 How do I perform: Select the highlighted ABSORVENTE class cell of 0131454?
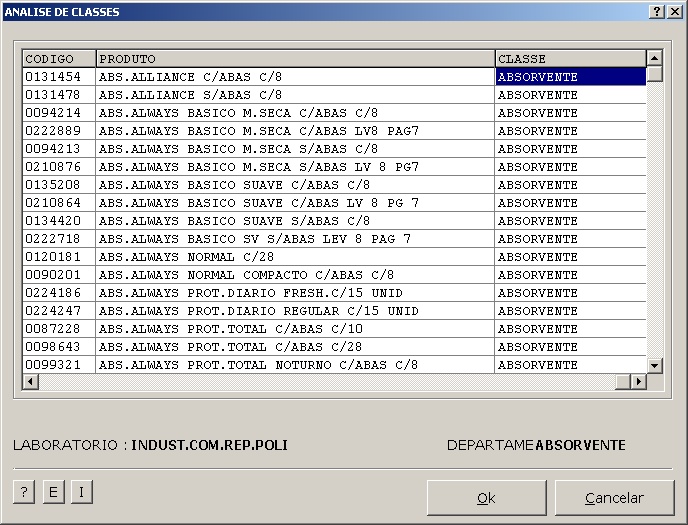click(570, 77)
